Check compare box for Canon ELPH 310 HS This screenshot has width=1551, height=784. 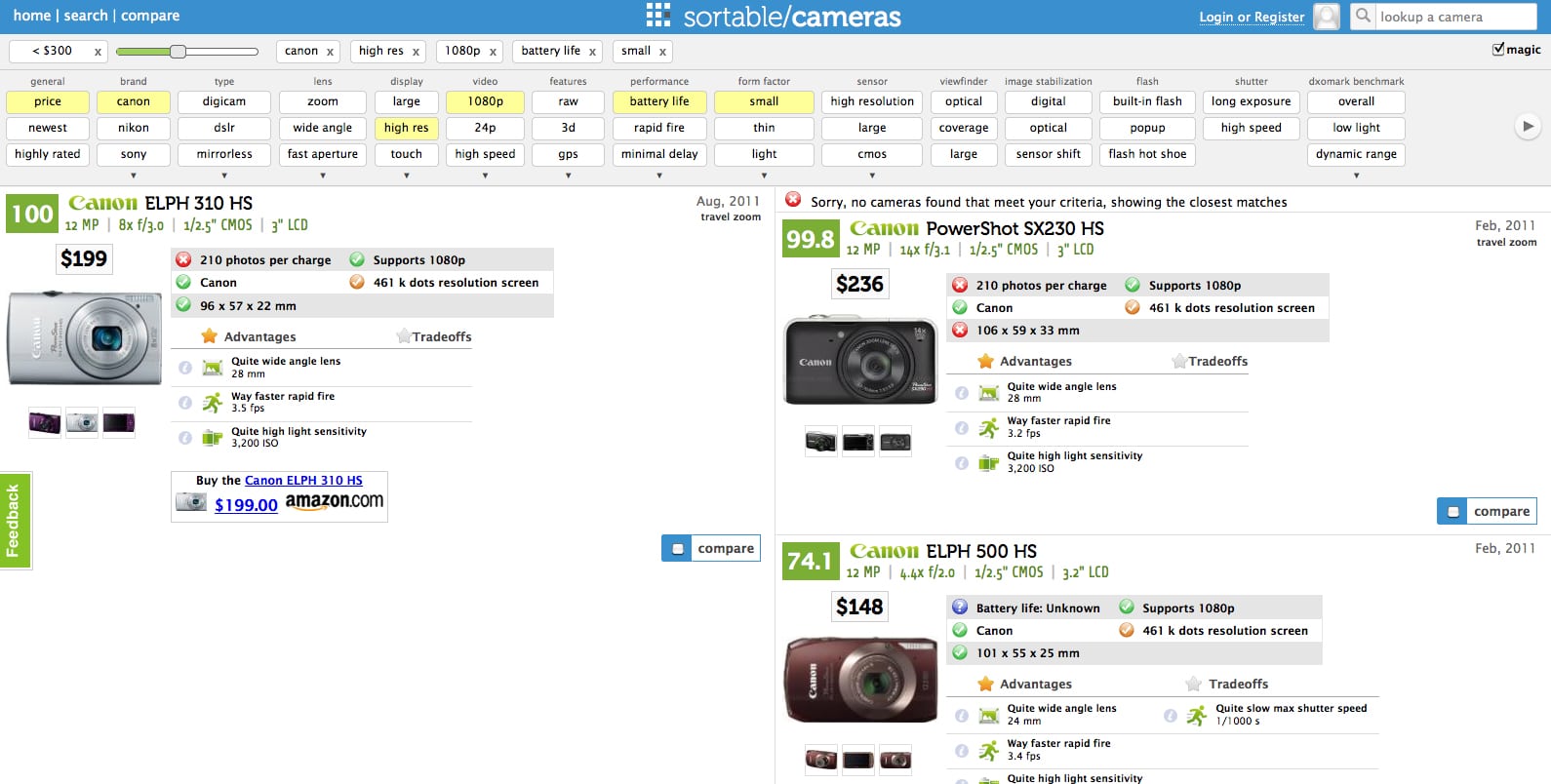[x=677, y=549]
